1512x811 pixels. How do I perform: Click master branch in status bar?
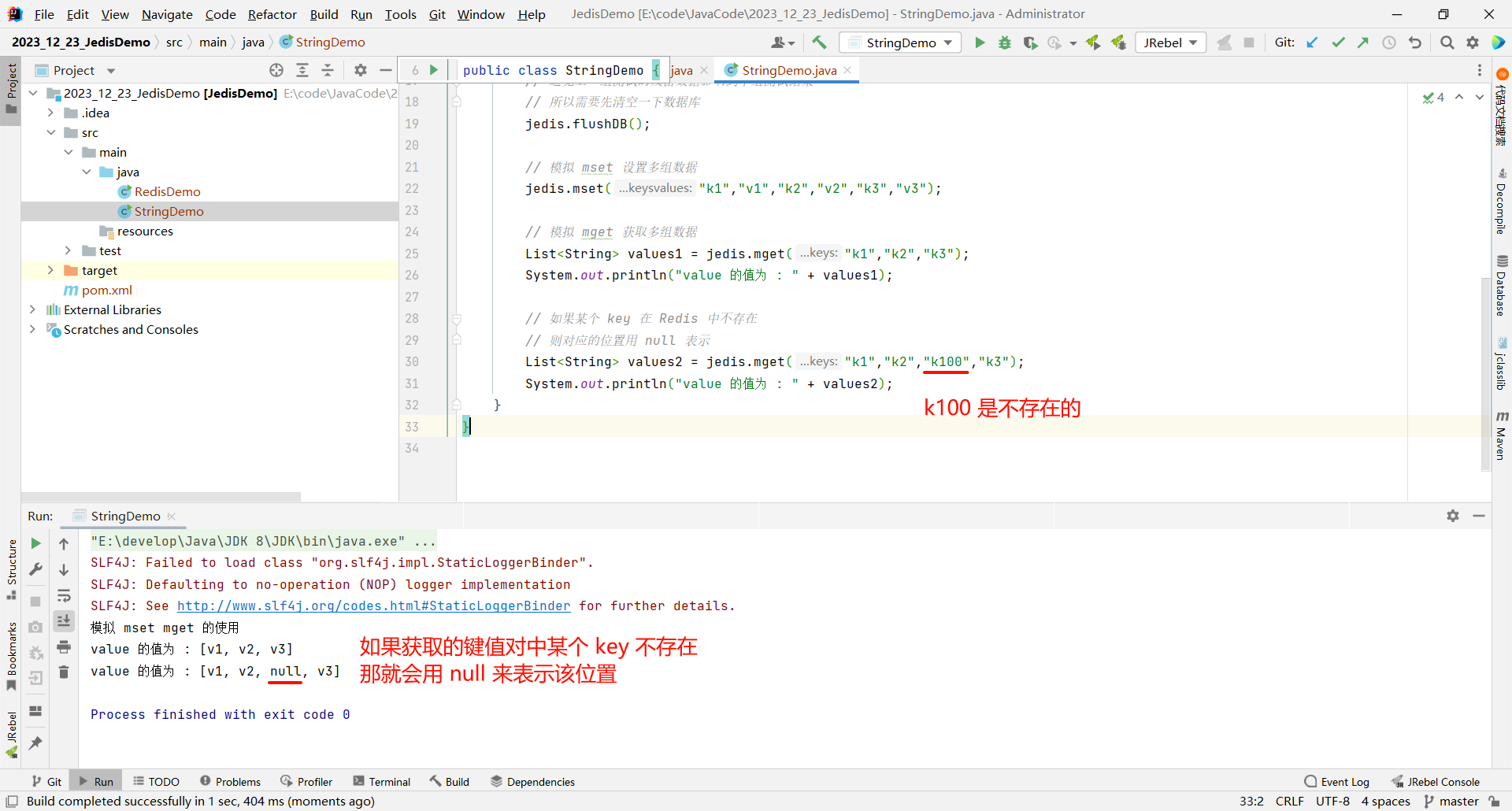1452,801
